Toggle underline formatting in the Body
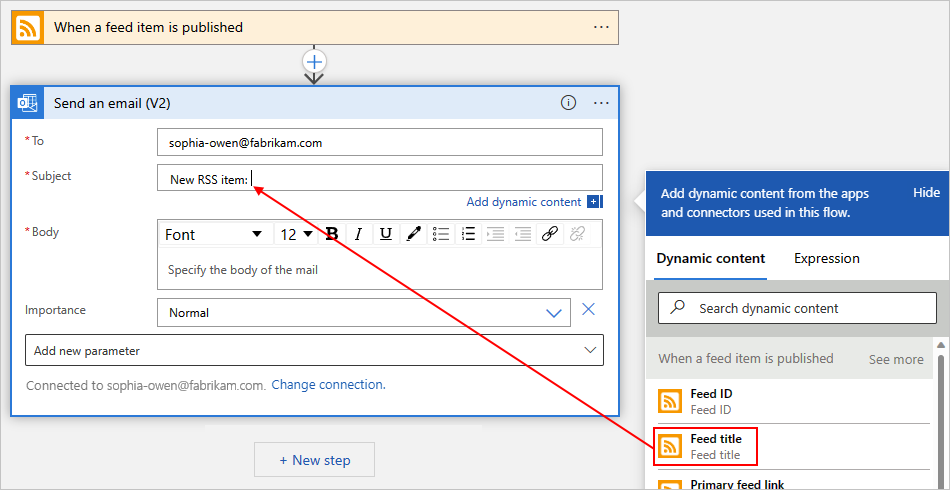 (386, 234)
